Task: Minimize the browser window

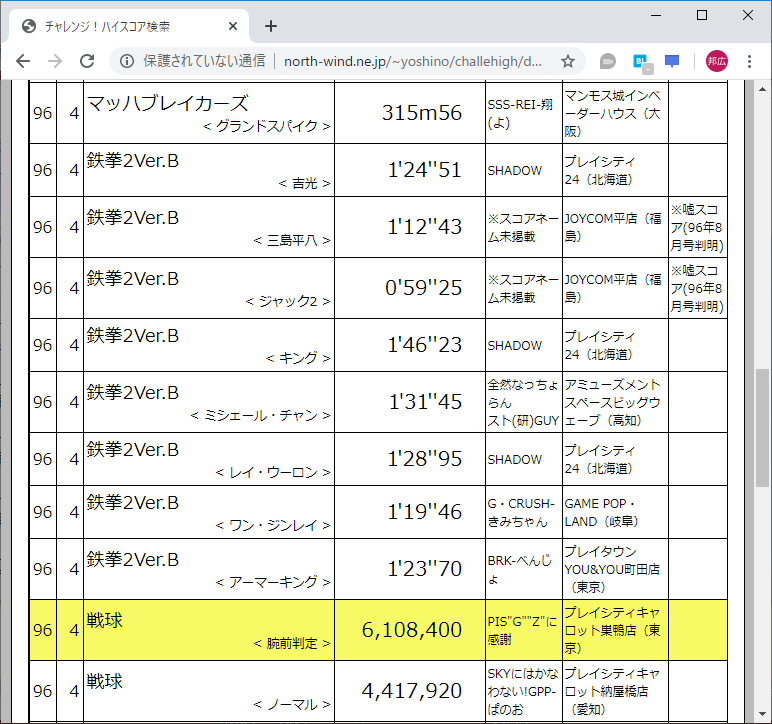Action: tap(656, 15)
